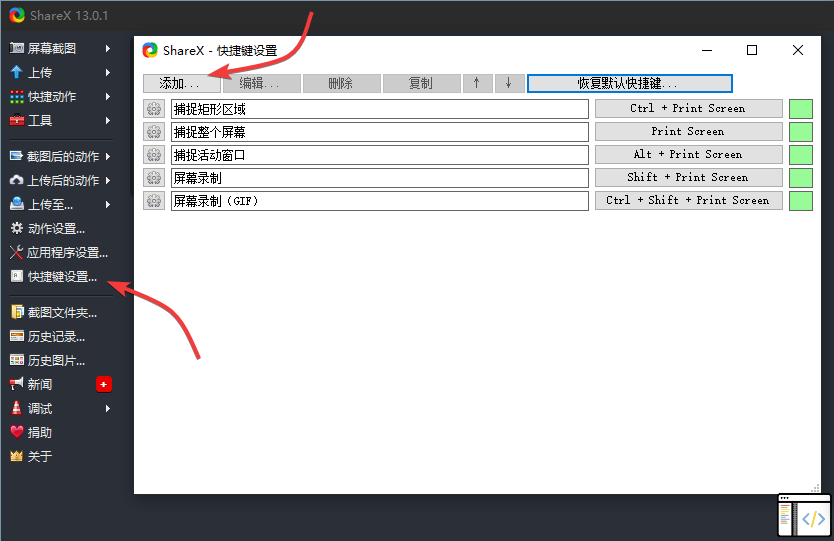Viewport: 834px width, 541px height.
Task: Click the green status box for 捕捉整个屏幕
Action: coord(800,131)
